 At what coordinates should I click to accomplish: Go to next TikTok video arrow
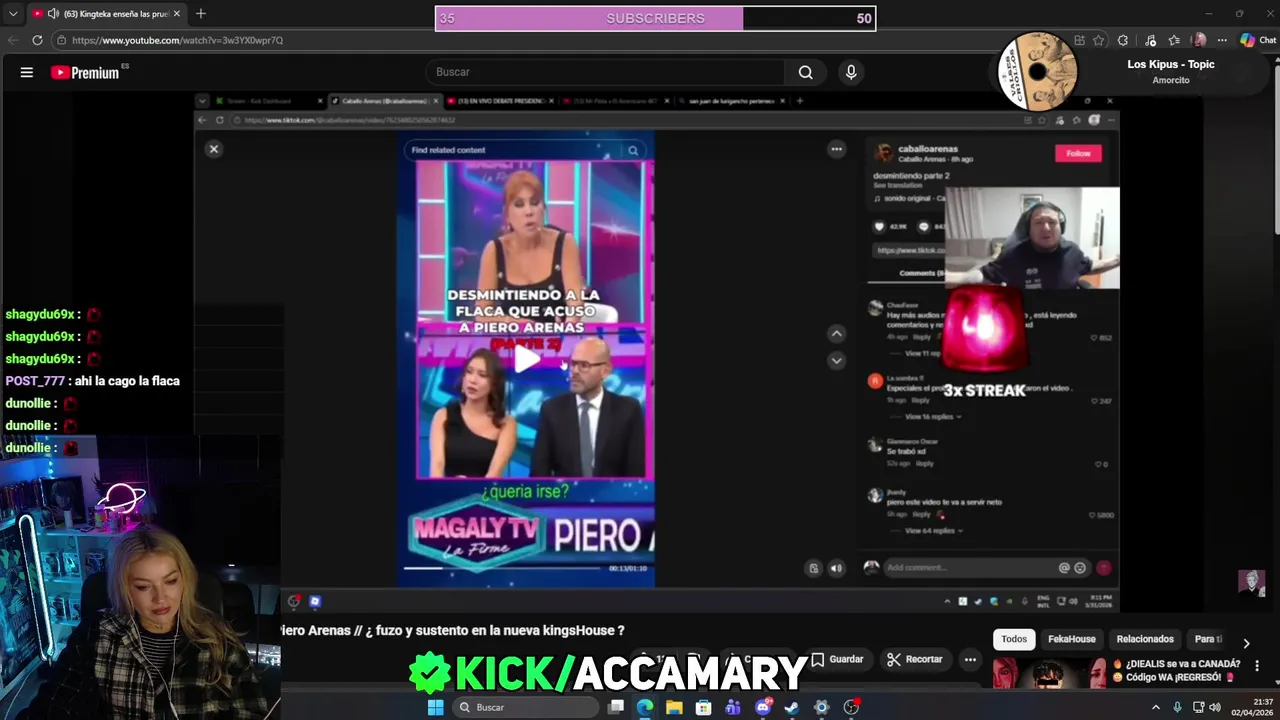pyautogui.click(x=837, y=360)
